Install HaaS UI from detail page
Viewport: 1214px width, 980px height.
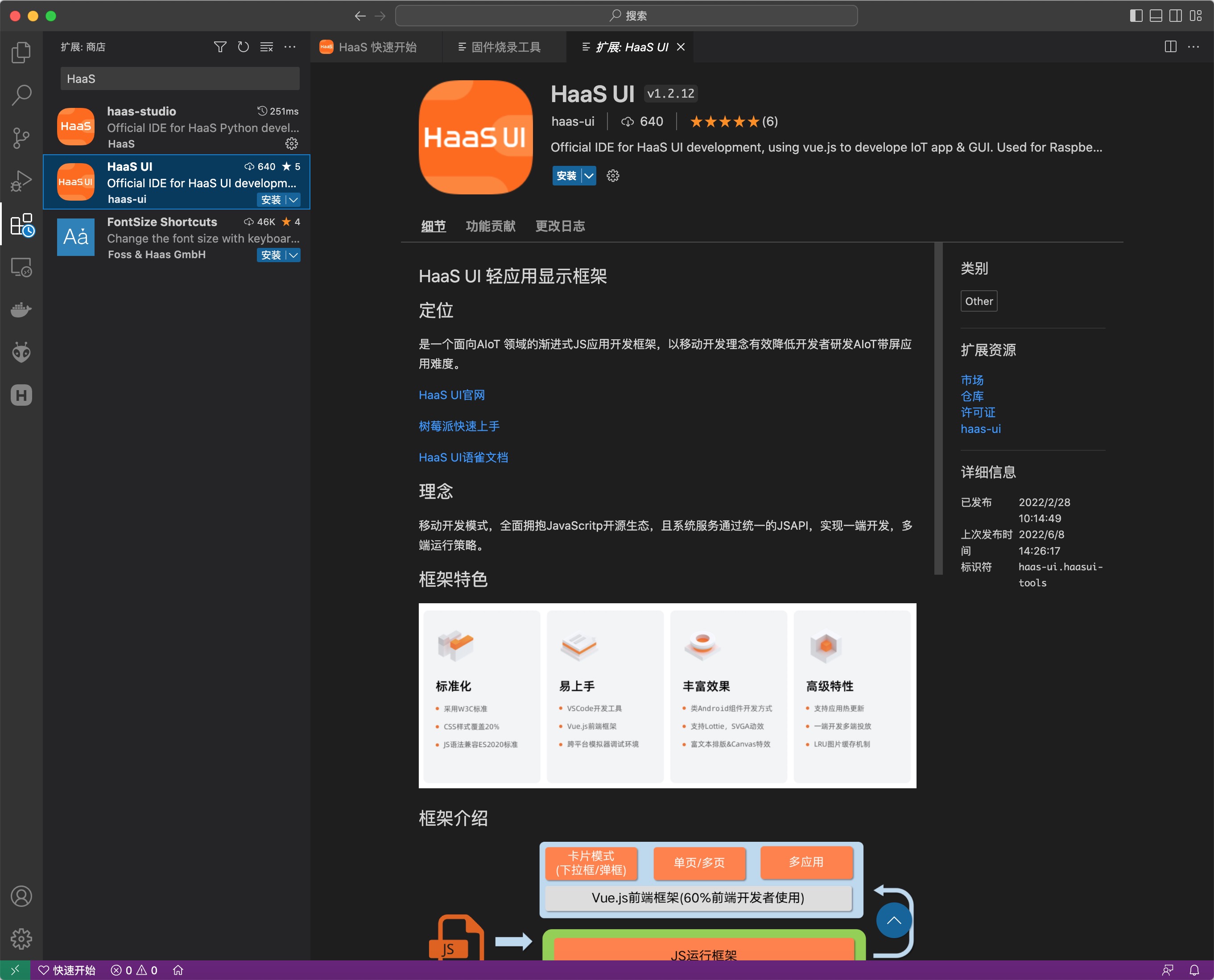(566, 176)
